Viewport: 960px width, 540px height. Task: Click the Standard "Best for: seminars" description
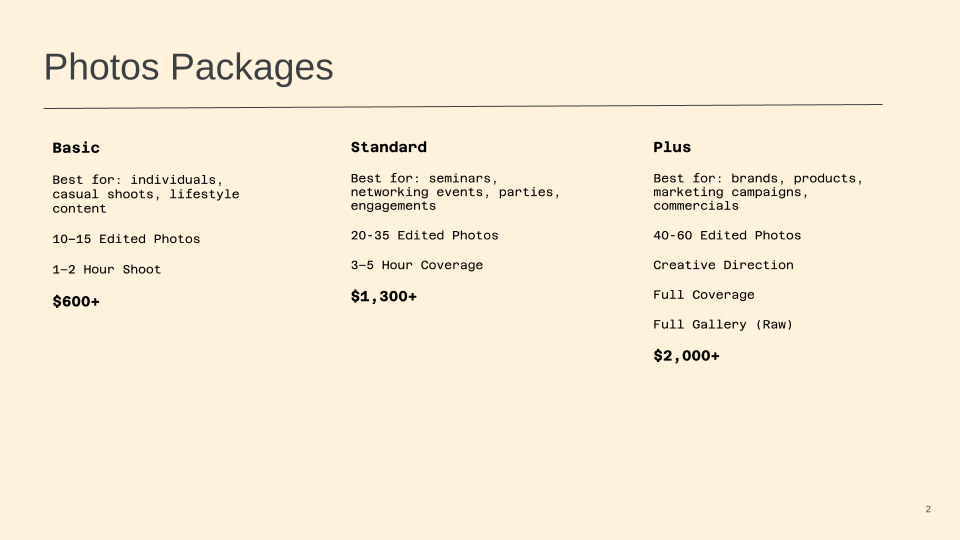(455, 192)
